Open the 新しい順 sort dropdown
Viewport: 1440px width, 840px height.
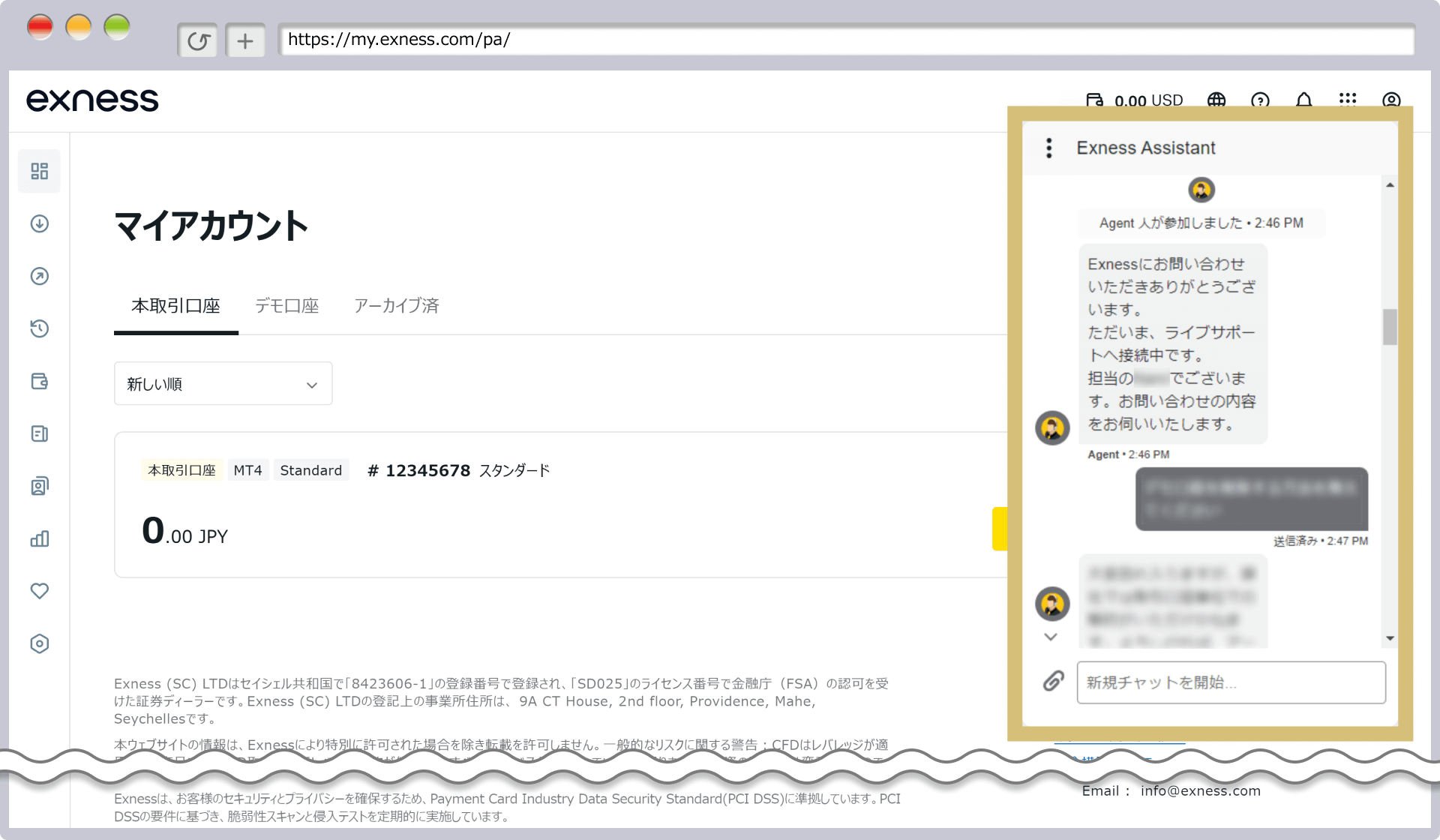pos(223,384)
